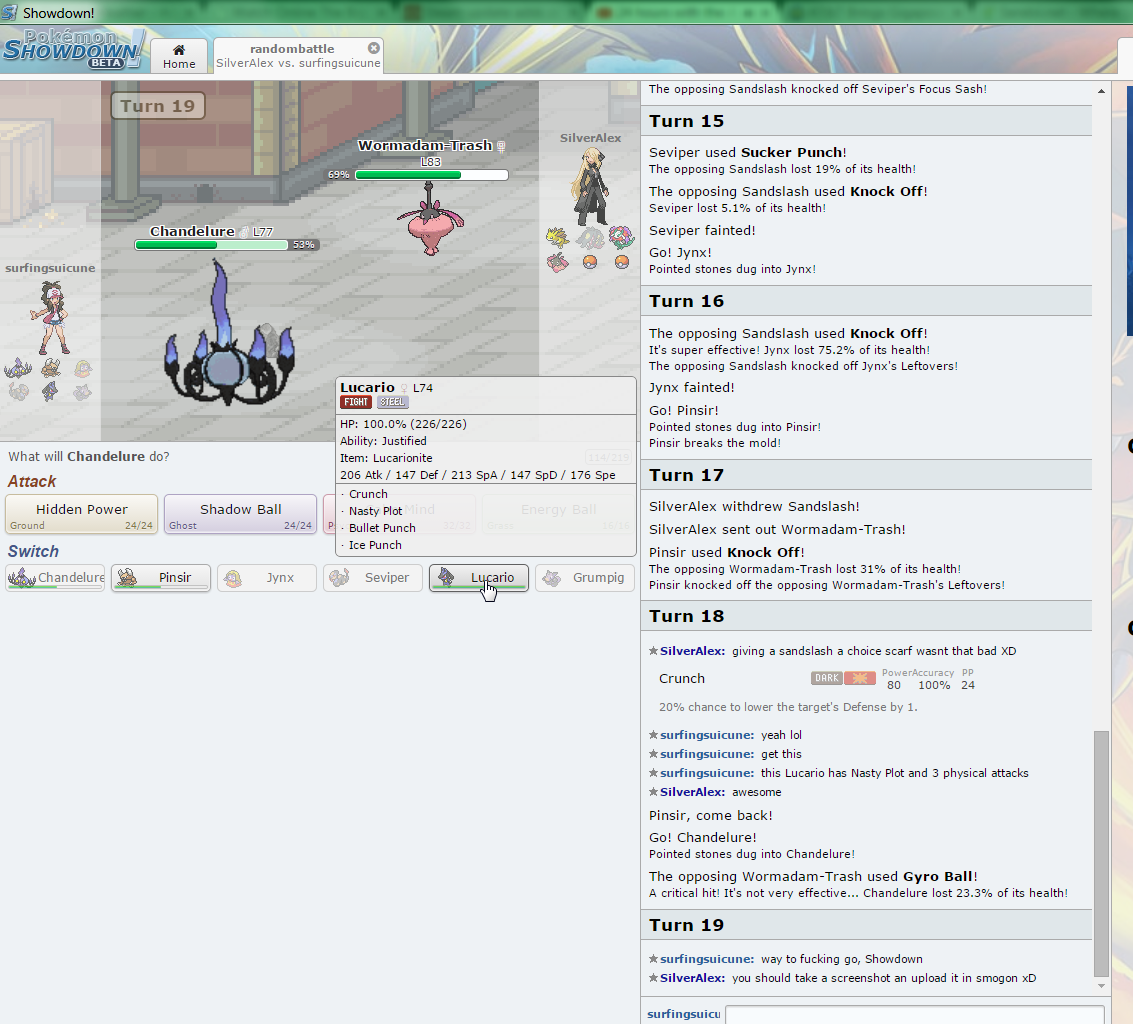Image resolution: width=1133 pixels, height=1024 pixels.
Task: Click 'Bullet Punch' in Lucario's move list
Action: (382, 528)
